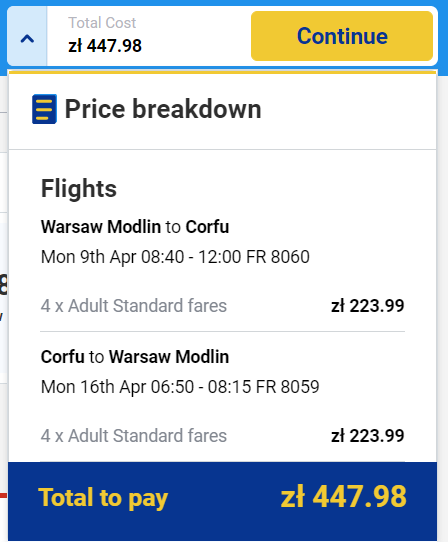Click outbound fare price zł 223.99
Image resolution: width=448 pixels, height=542 pixels.
367,306
